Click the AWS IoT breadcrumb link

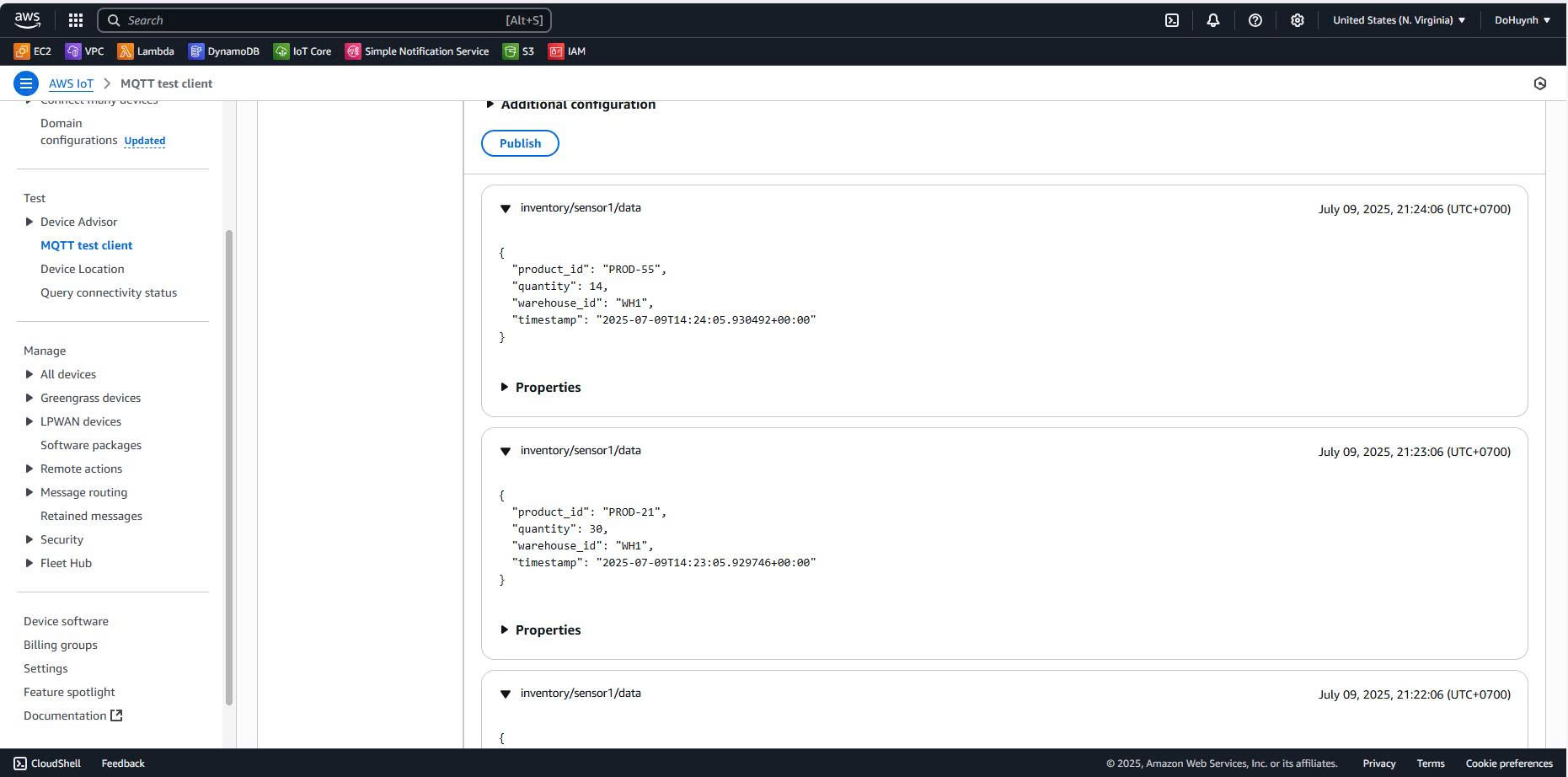click(x=71, y=83)
